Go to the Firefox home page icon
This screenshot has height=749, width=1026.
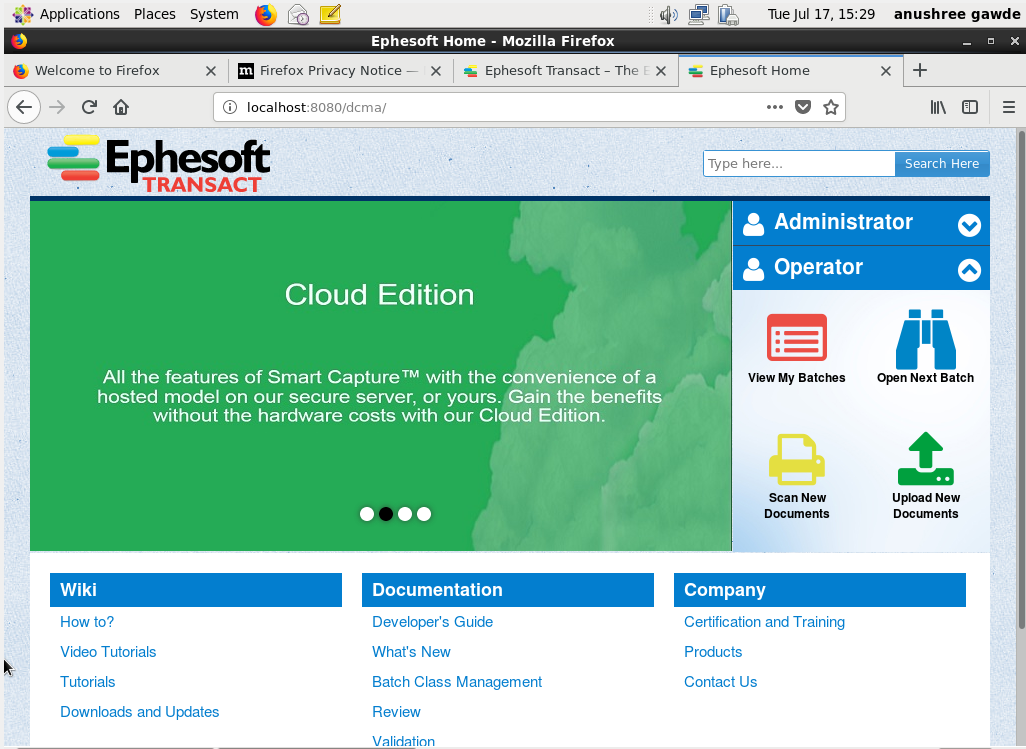[121, 107]
